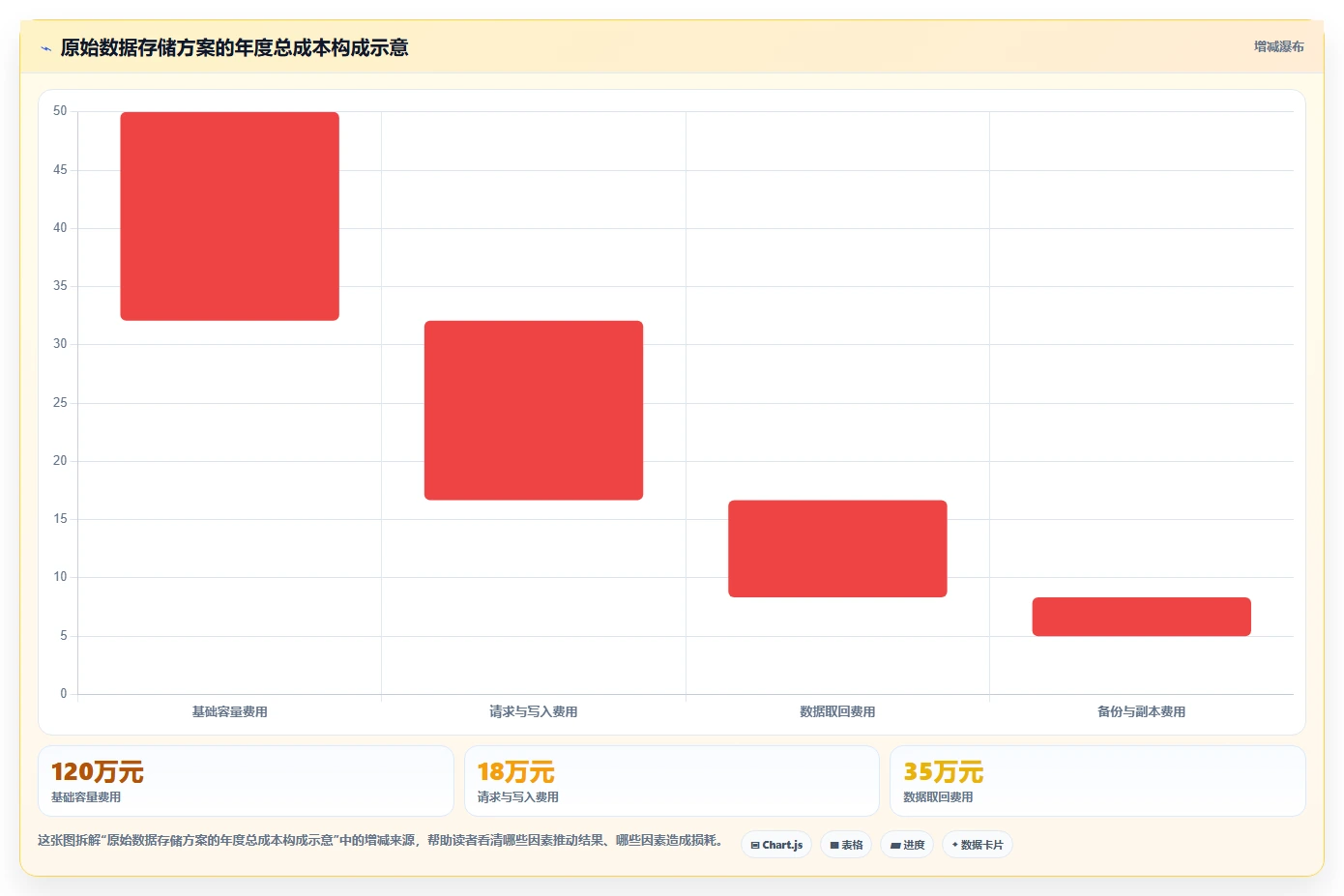Click the x-axis label 请求与写入费用
This screenshot has width=1344, height=896.
[x=534, y=711]
